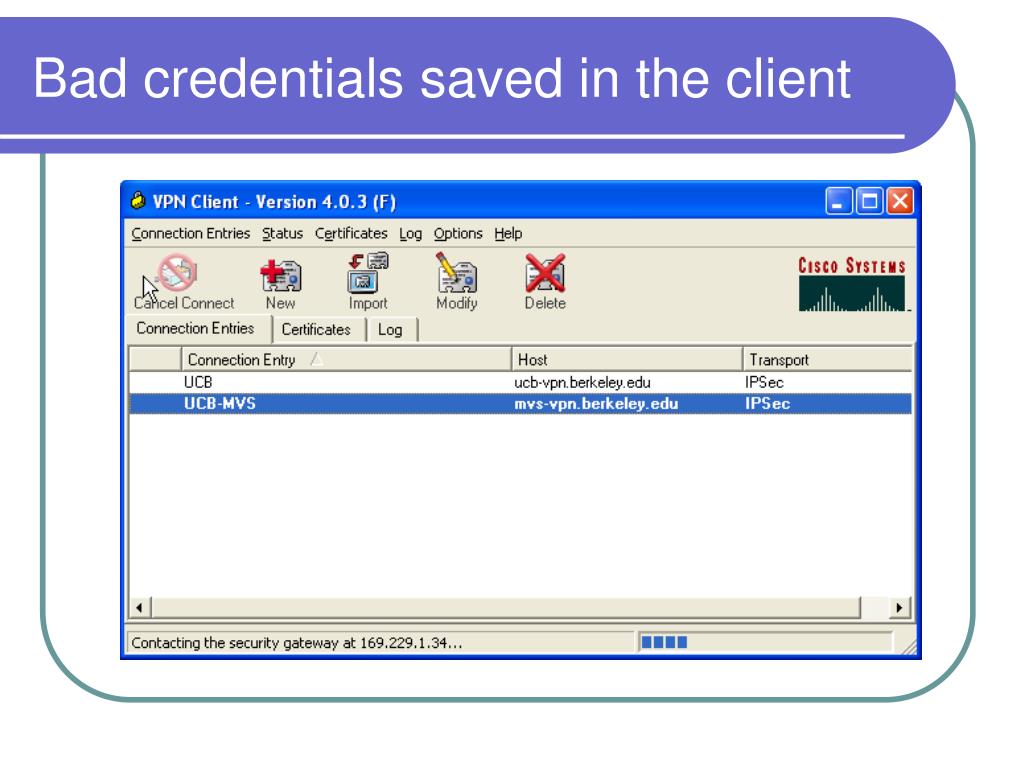The image size is (1024, 768).
Task: Open the Options menu
Action: point(458,234)
